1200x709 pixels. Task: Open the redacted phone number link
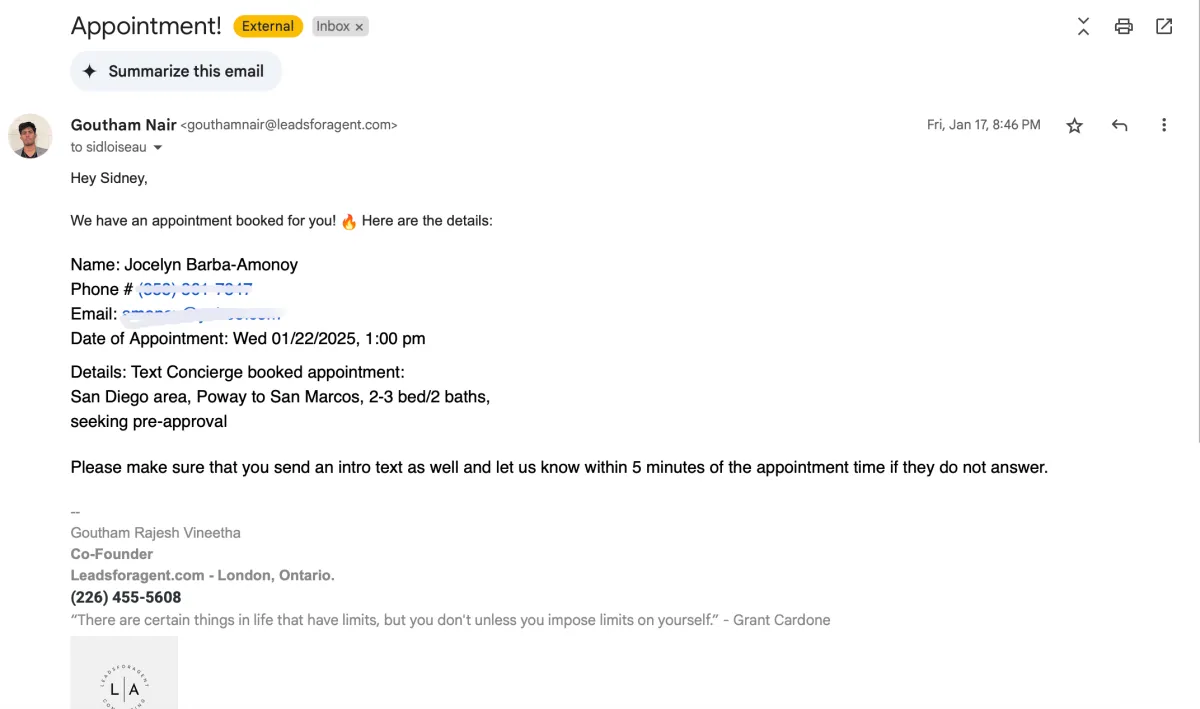[195, 289]
